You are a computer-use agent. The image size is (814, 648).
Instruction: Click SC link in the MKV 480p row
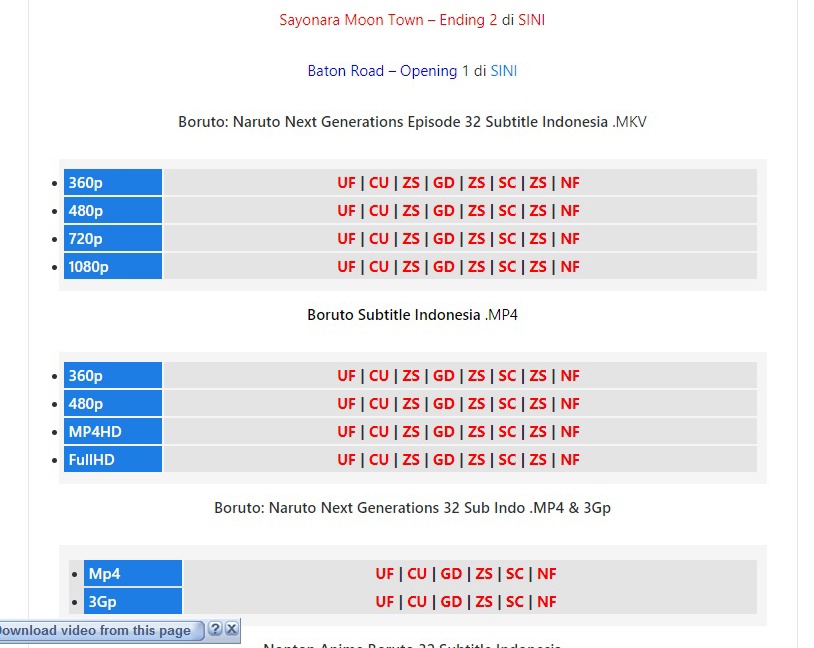click(507, 211)
